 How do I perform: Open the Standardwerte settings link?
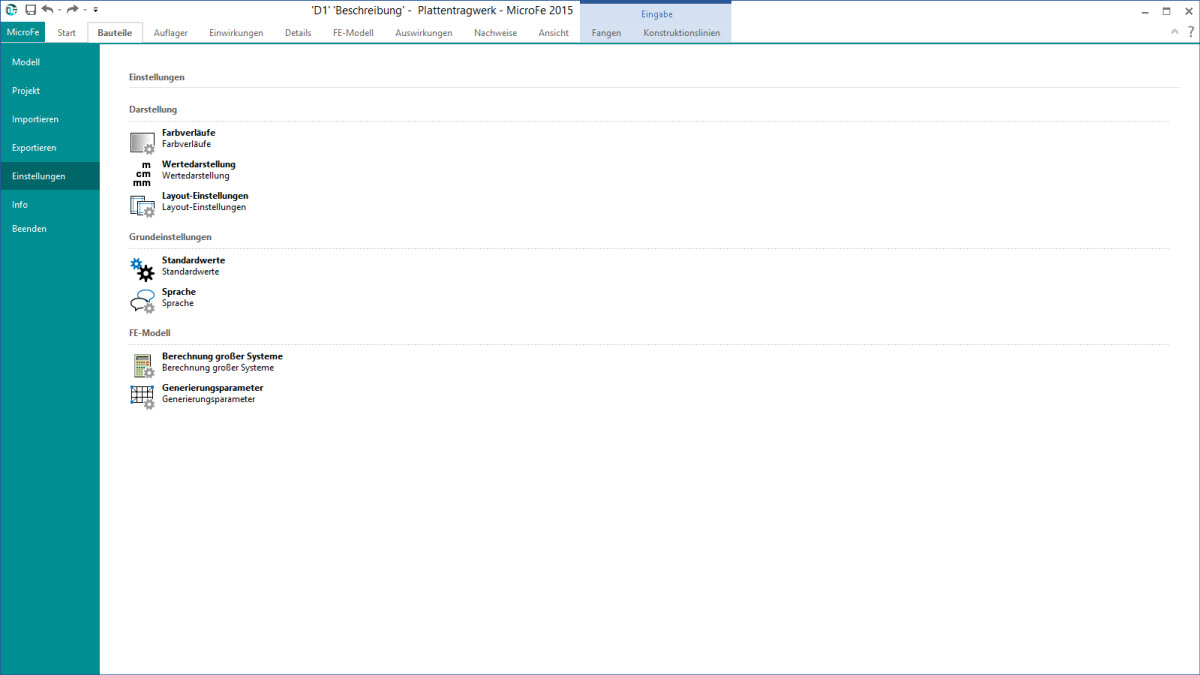[x=193, y=260]
